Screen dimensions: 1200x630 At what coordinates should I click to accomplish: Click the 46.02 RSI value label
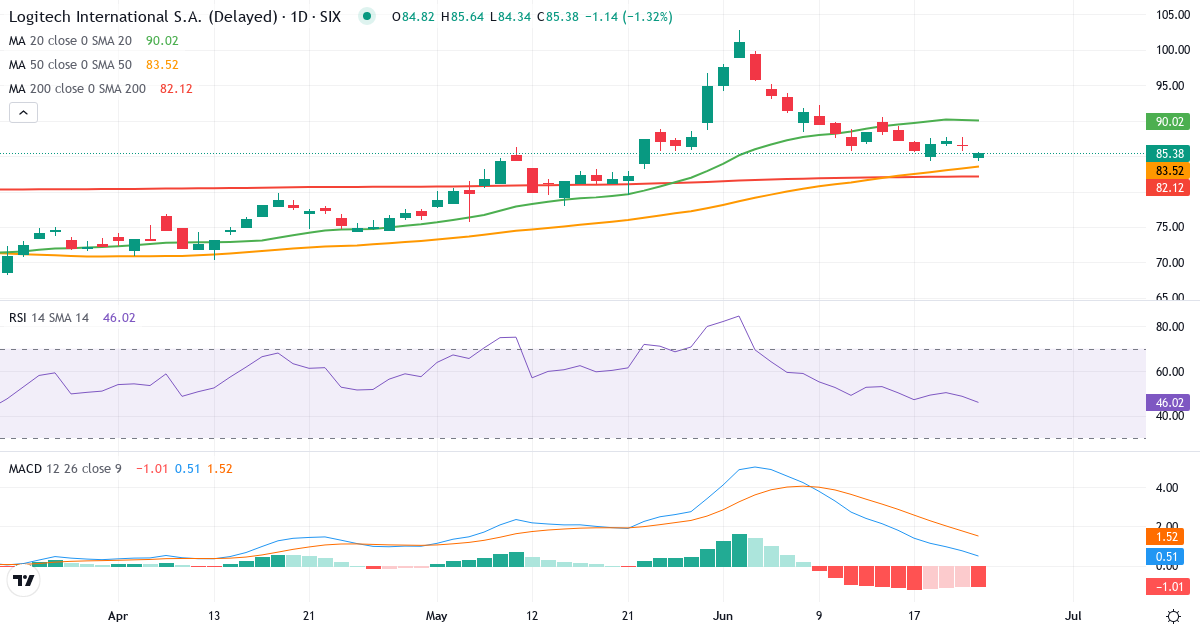pos(1169,403)
